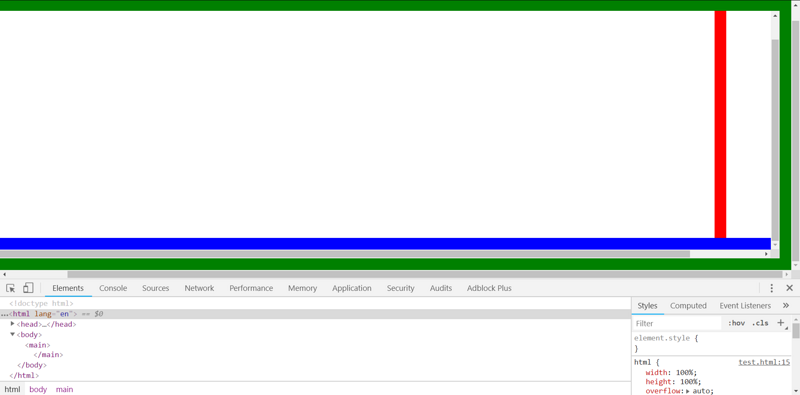Toggle the .cls element classes panel
Viewport: 800px width, 395px height.
coord(760,323)
